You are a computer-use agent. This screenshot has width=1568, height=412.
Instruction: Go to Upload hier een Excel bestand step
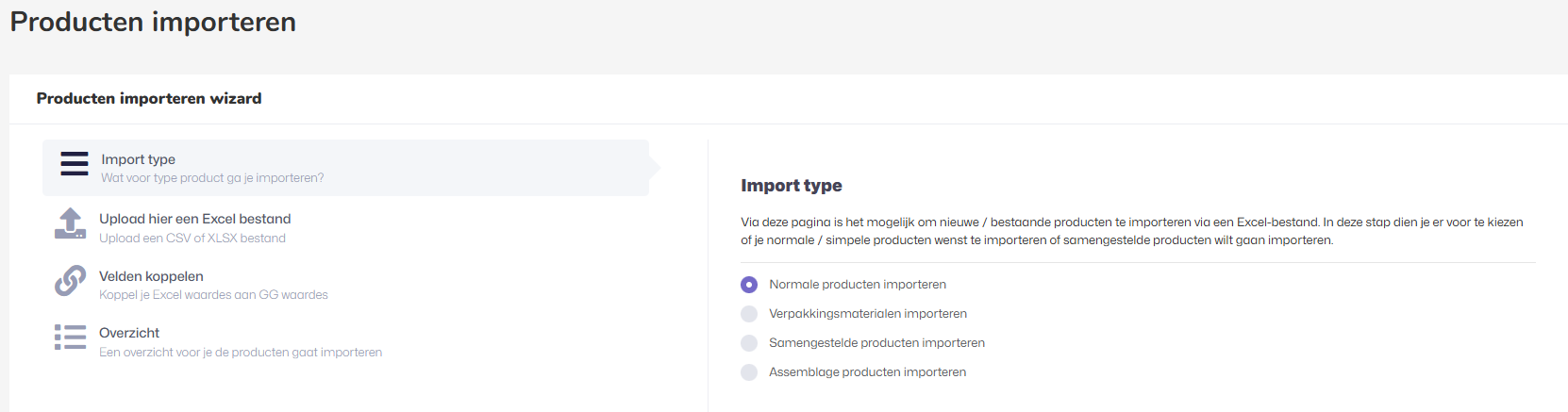pyautogui.click(x=194, y=219)
